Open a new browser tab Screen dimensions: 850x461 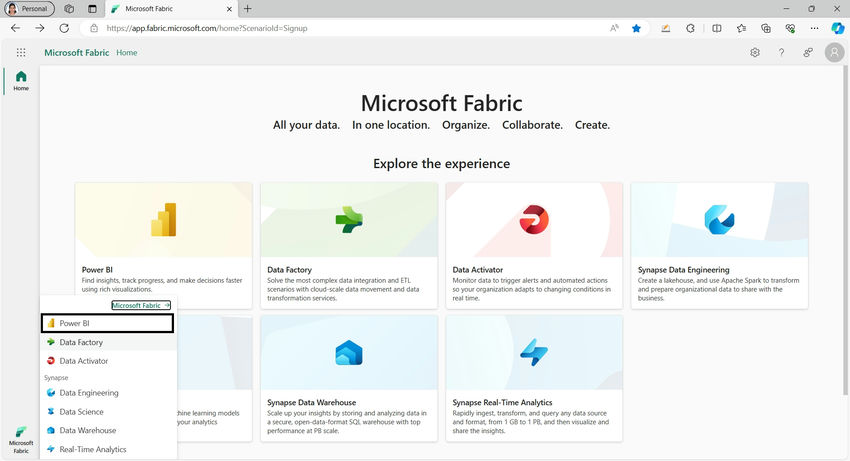247,9
